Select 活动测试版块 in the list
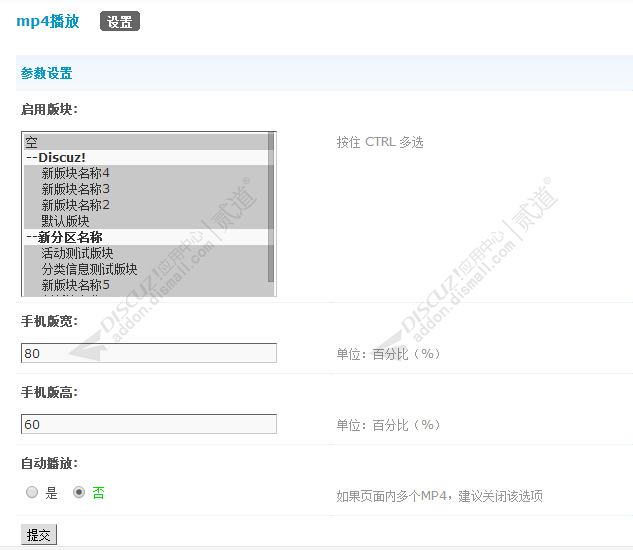The height and width of the screenshot is (550, 633). coord(145,253)
